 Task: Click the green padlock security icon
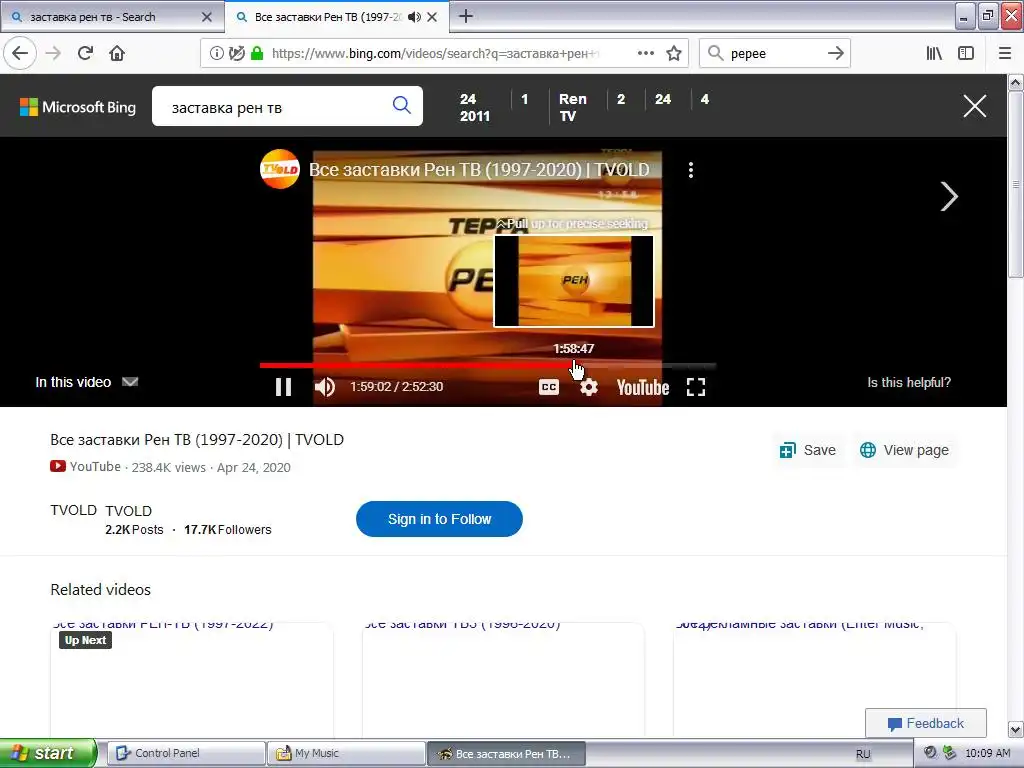click(x=257, y=54)
